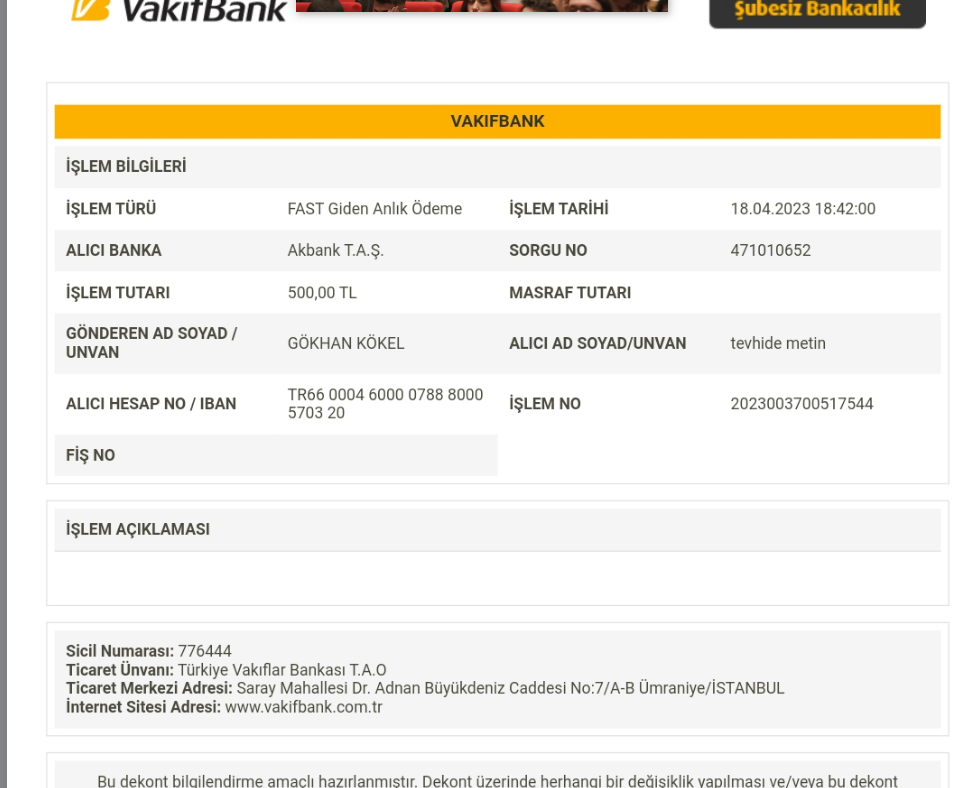Click the İŞLEM TUTARI label

pos(118,293)
